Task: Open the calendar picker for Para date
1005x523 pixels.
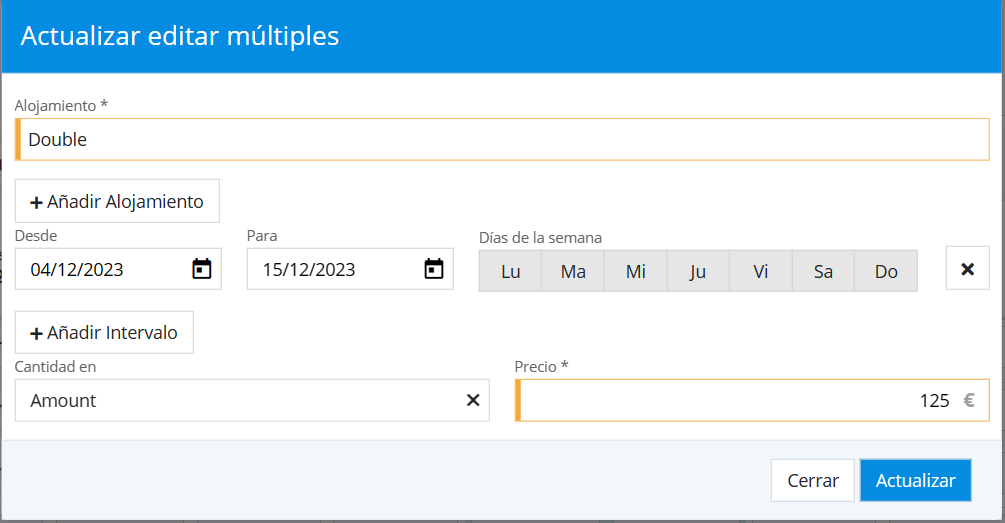Action: pos(433,269)
